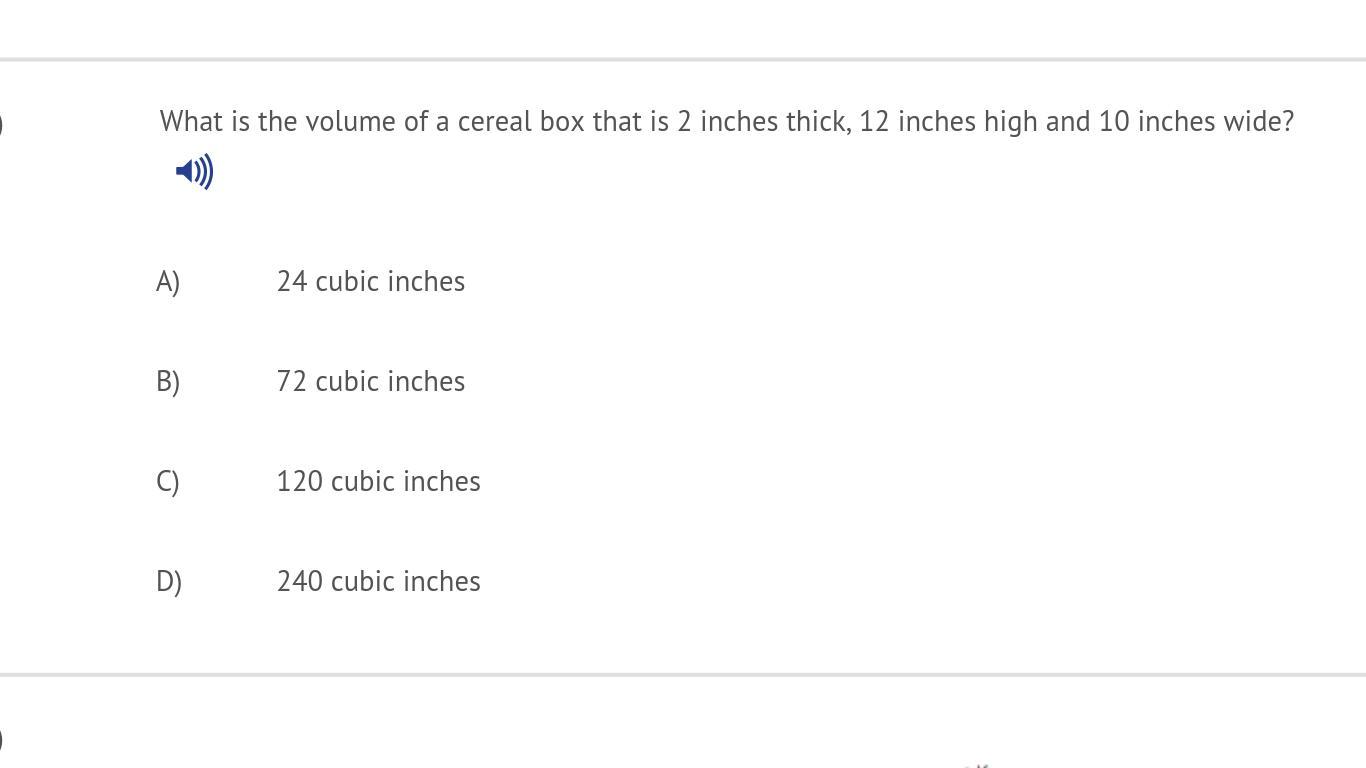Click the cereal box question text
The height and width of the screenshot is (768, 1366).
coord(727,121)
